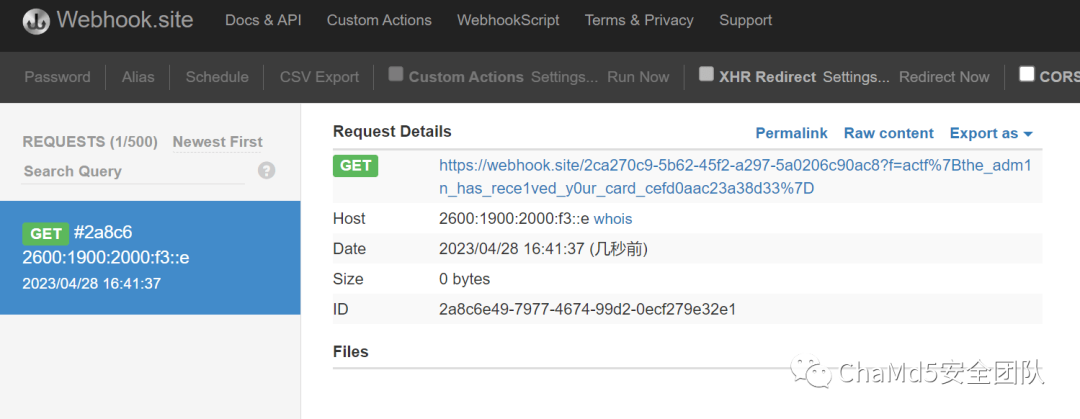Open Custom Actions Settings...

point(565,77)
